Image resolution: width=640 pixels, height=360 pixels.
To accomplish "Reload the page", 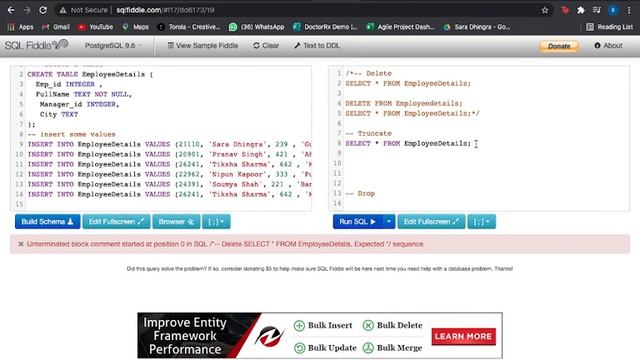I will pos(43,10).
